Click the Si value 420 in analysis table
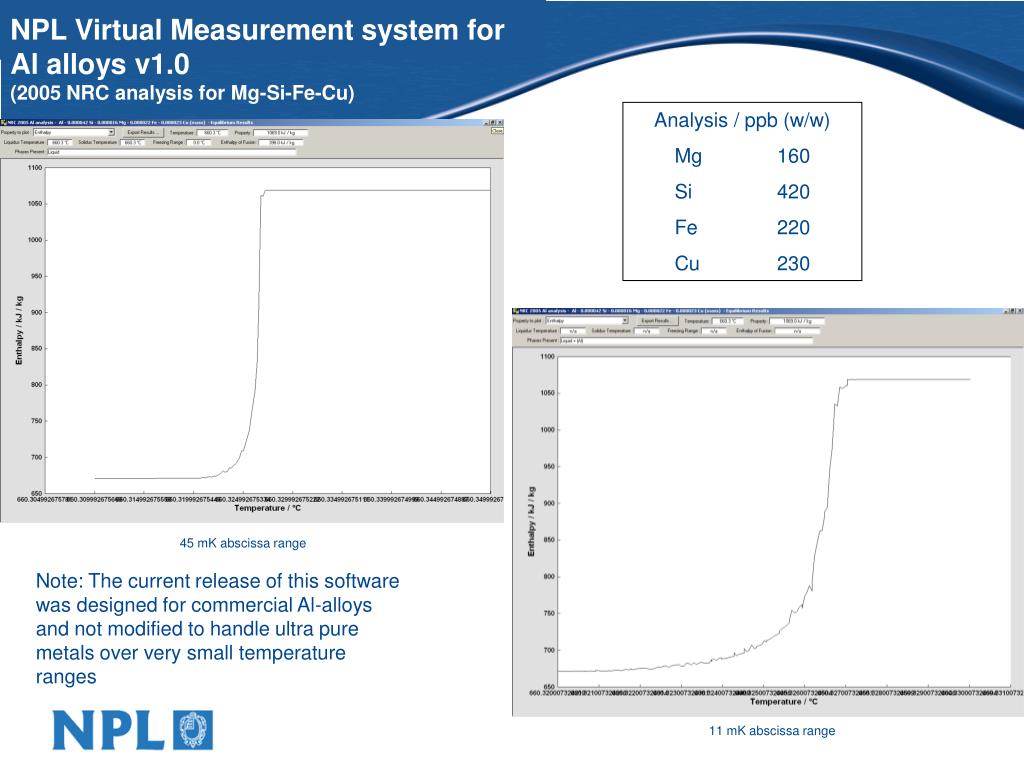Image resolution: width=1024 pixels, height=768 pixels. tap(793, 191)
